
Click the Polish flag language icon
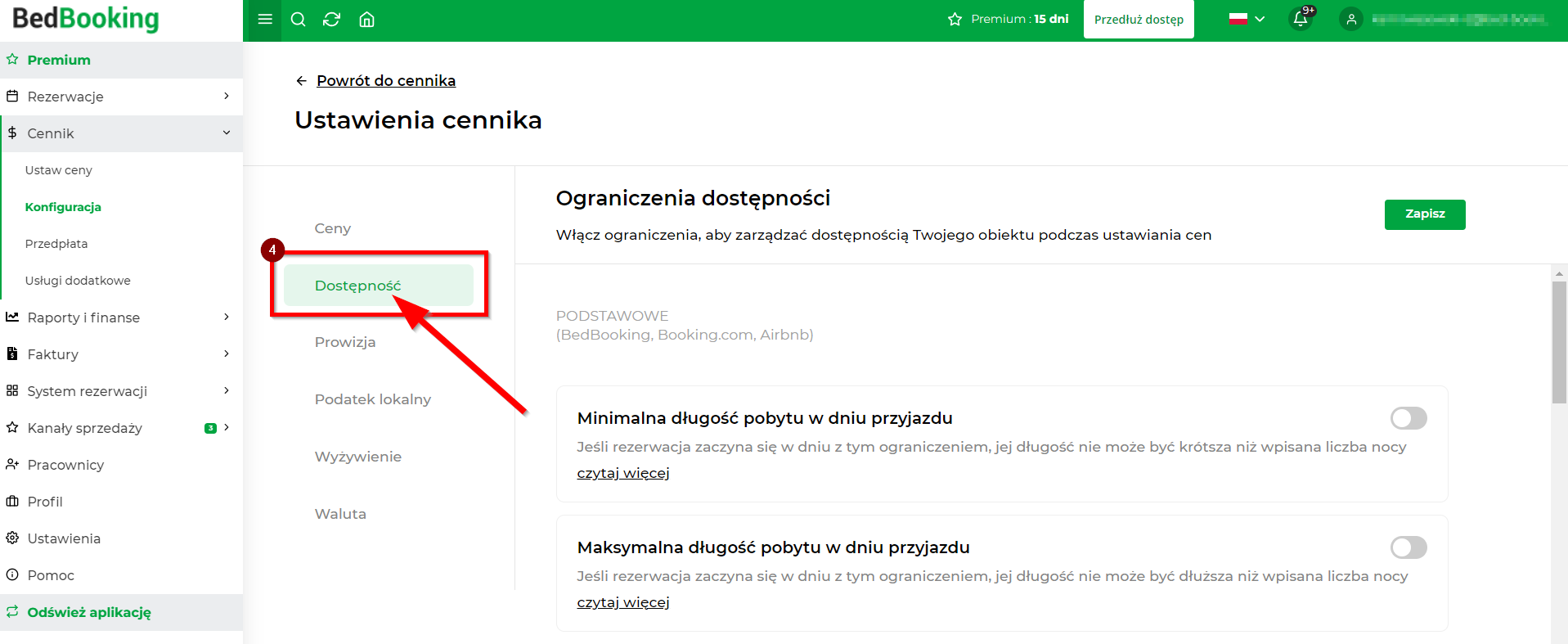click(1238, 19)
